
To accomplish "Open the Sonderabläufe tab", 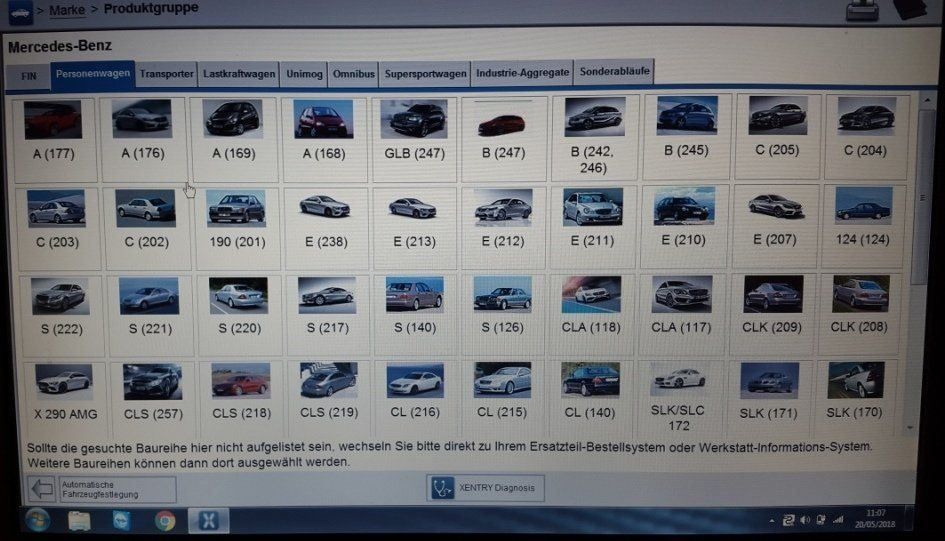I will tap(615, 72).
